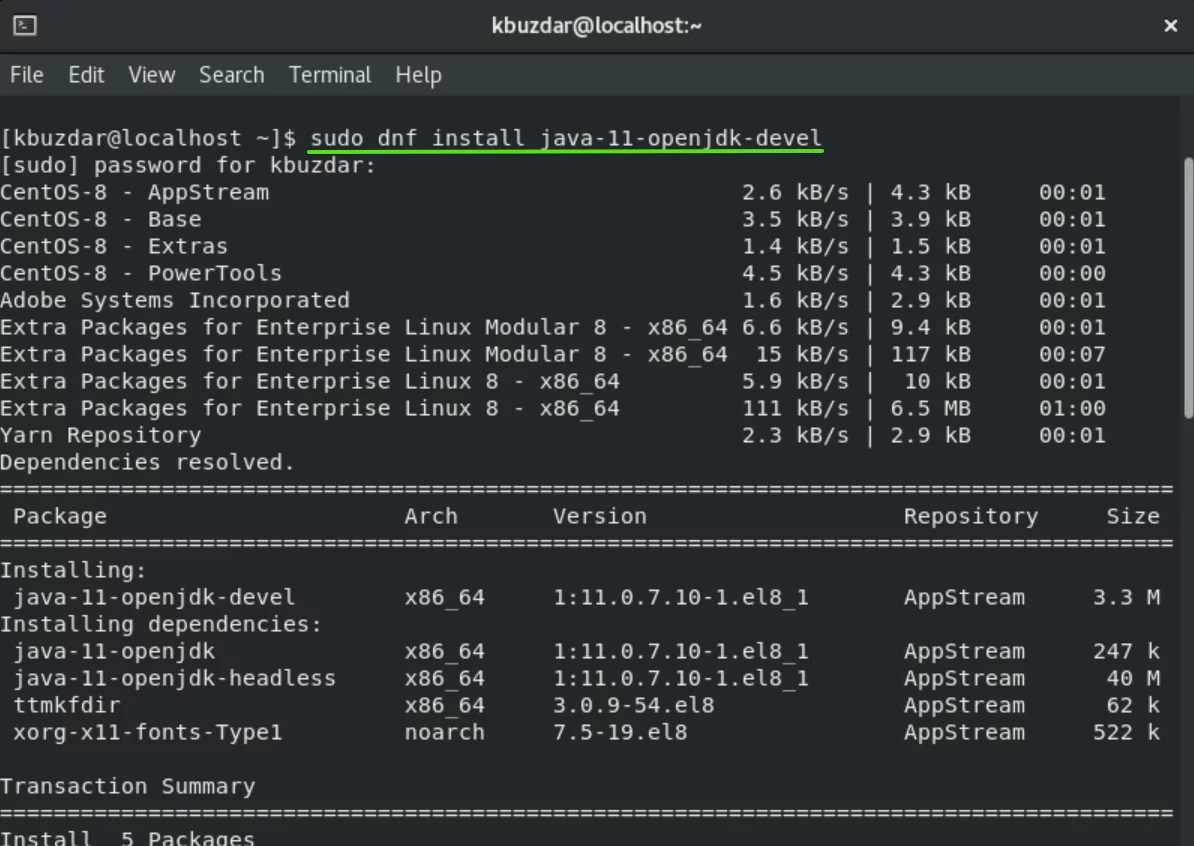Click version 3.0.9-54.el8

point(634,705)
